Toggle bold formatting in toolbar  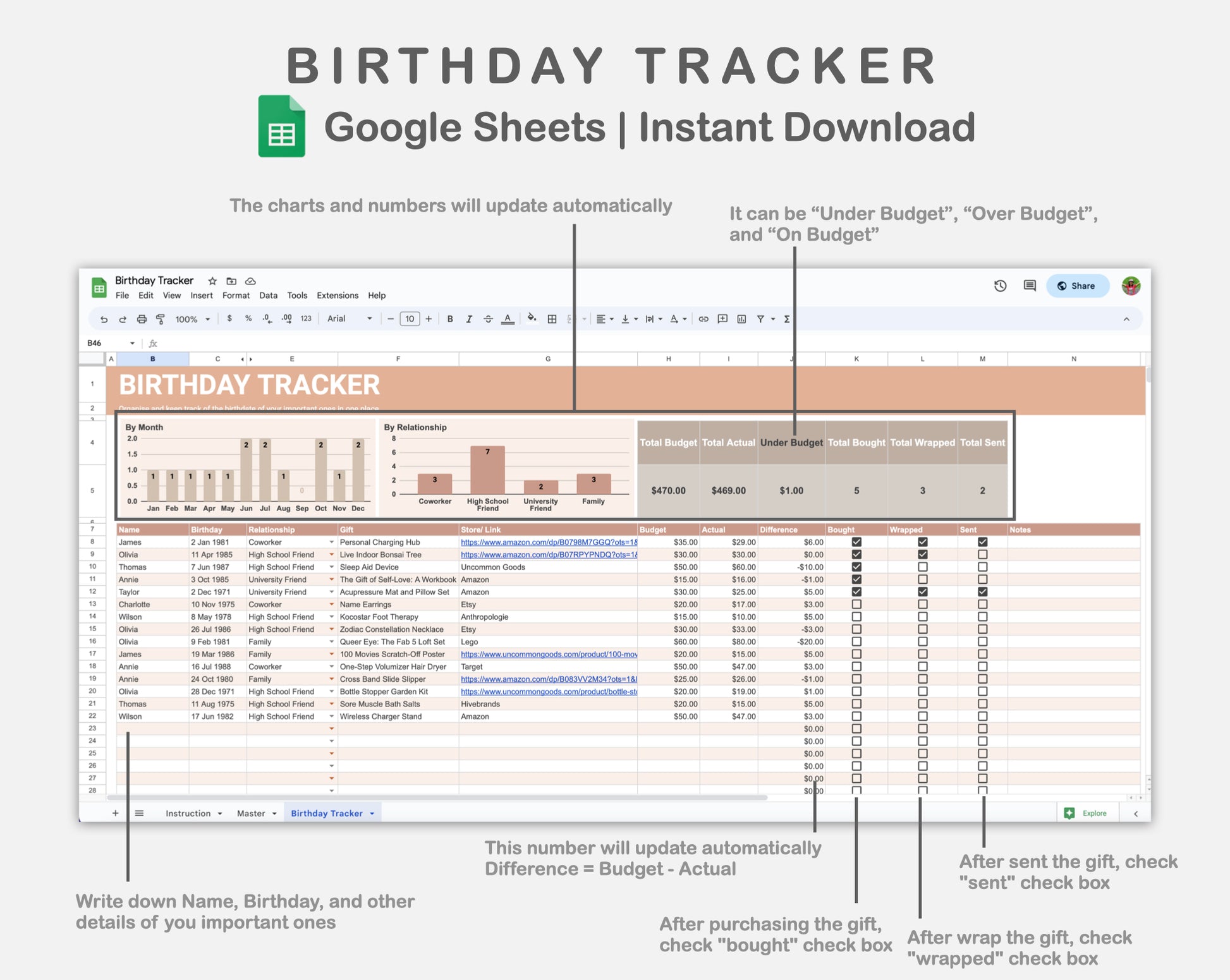pyautogui.click(x=450, y=319)
